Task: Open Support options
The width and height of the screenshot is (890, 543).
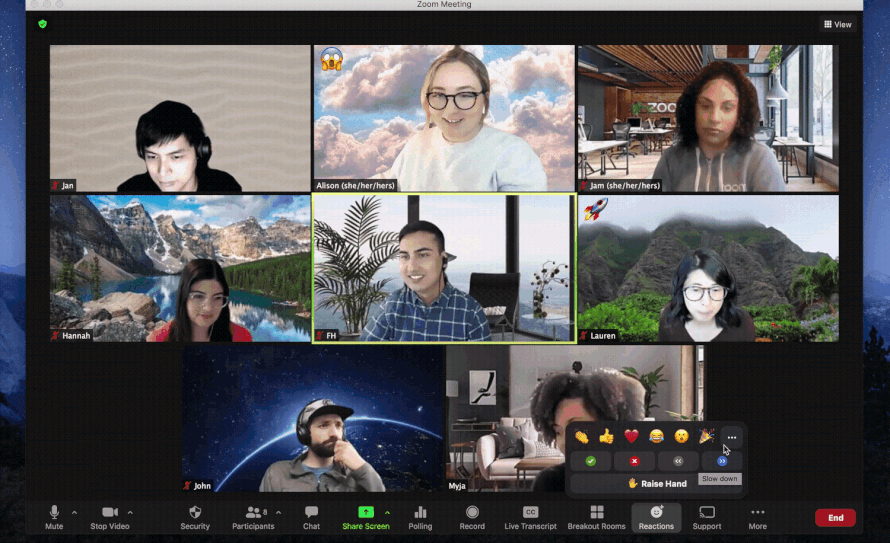Action: pyautogui.click(x=707, y=517)
